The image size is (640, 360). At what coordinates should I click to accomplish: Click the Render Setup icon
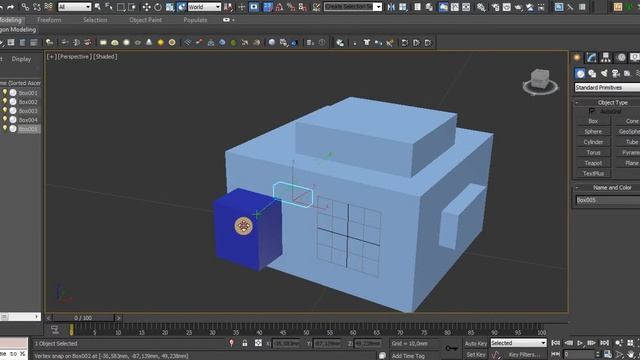(495, 7)
